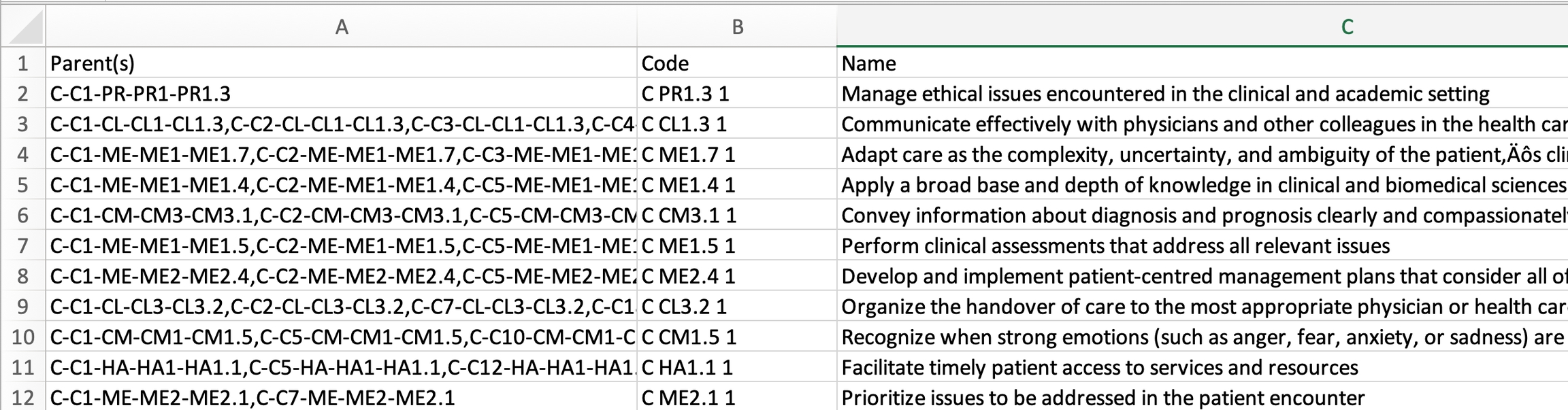
Task: Click 'Prioritize issues to be addressed' cell
Action: pyautogui.click(x=1202, y=398)
